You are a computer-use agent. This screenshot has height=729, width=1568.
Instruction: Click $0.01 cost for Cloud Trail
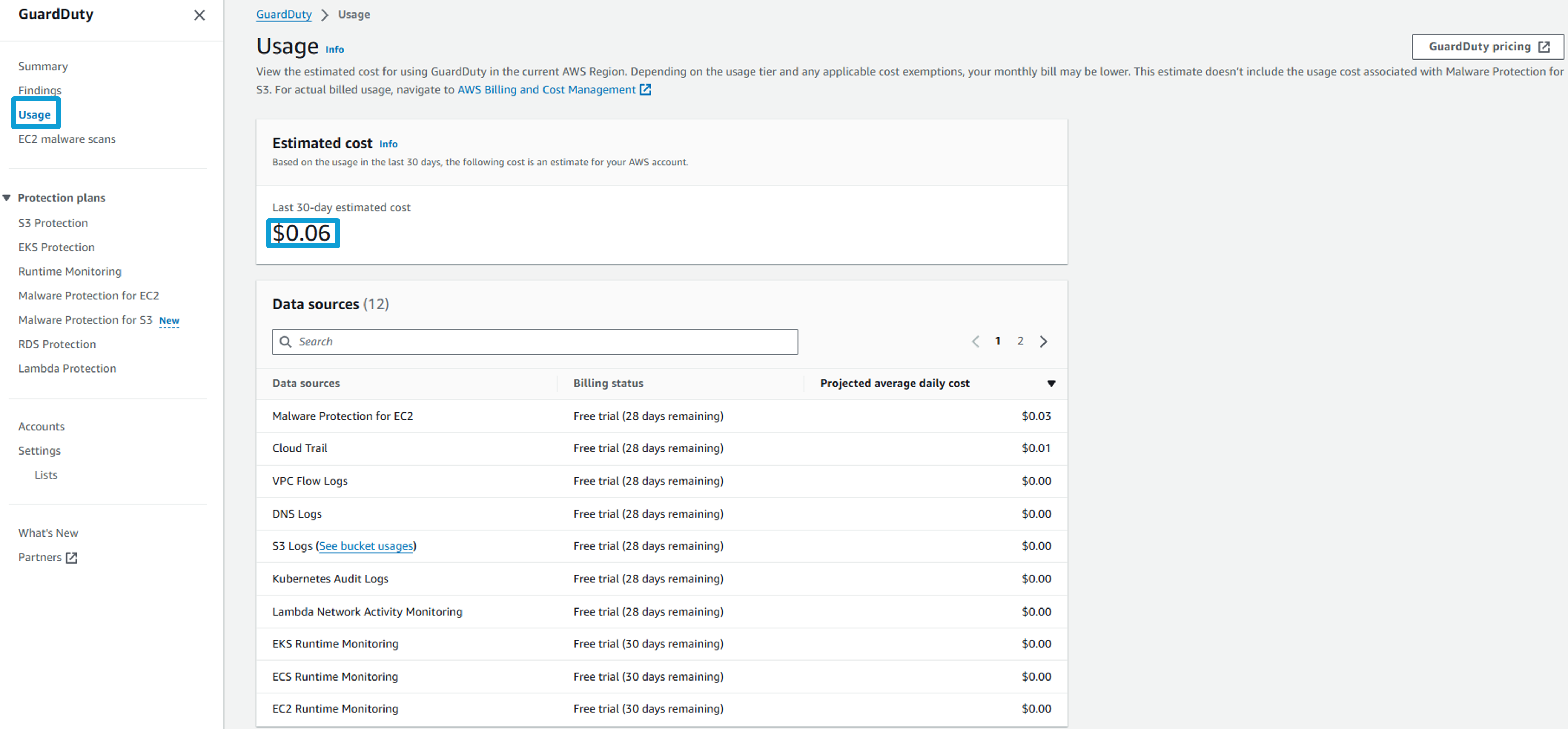pos(1036,449)
